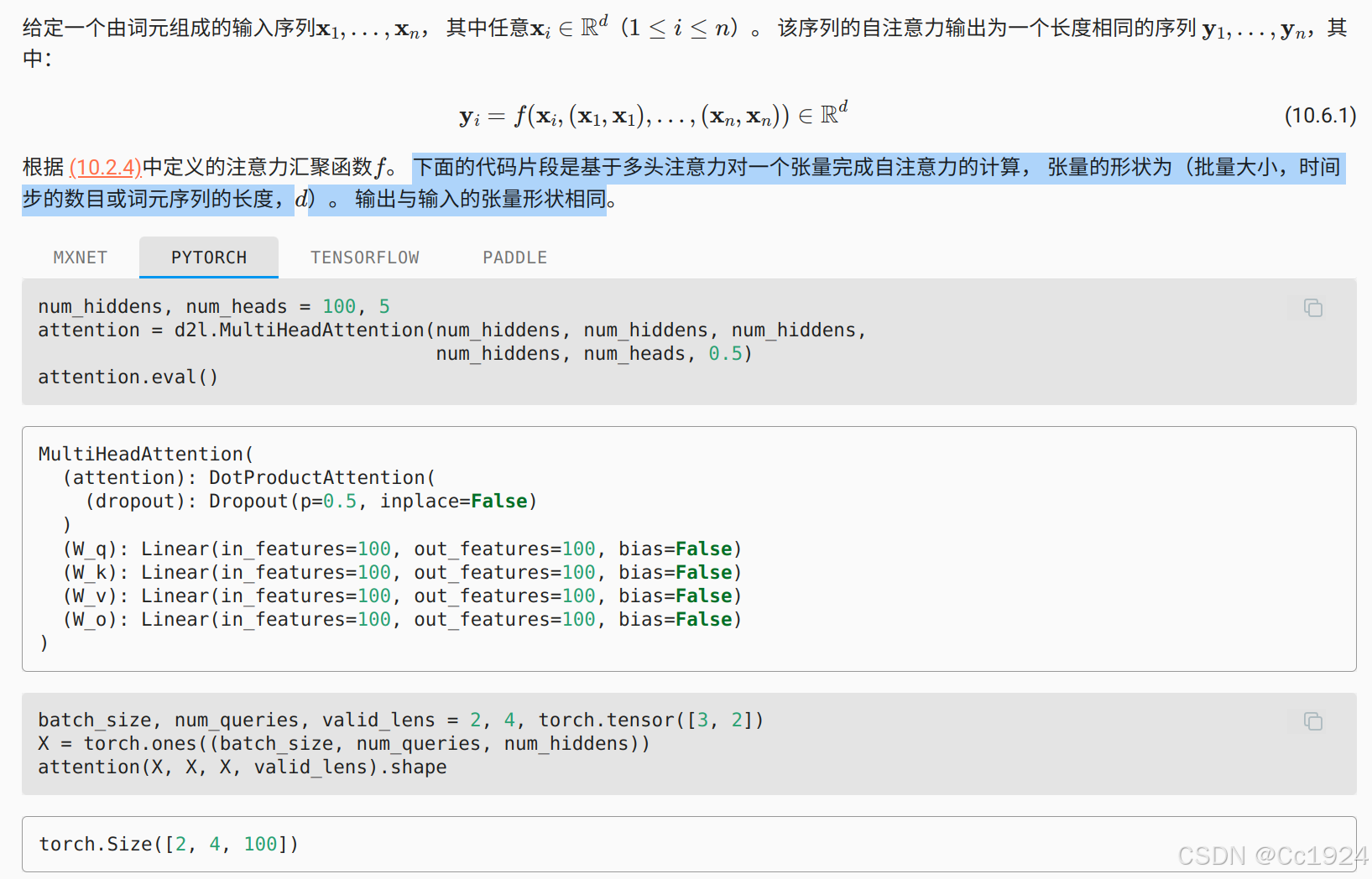Switch to the PADDLE tab
This screenshot has height=879, width=1372.
(514, 257)
